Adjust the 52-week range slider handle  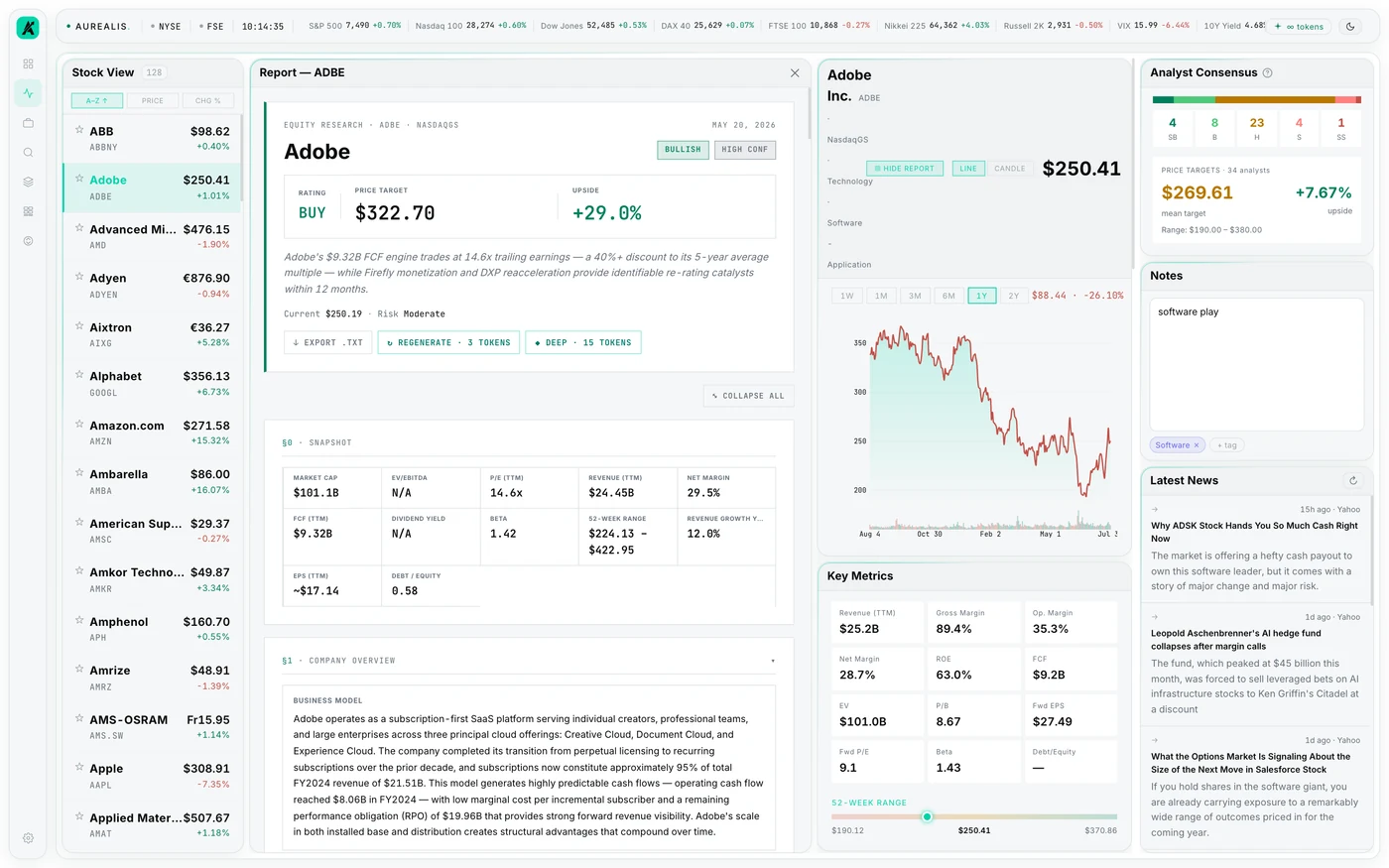tap(927, 816)
